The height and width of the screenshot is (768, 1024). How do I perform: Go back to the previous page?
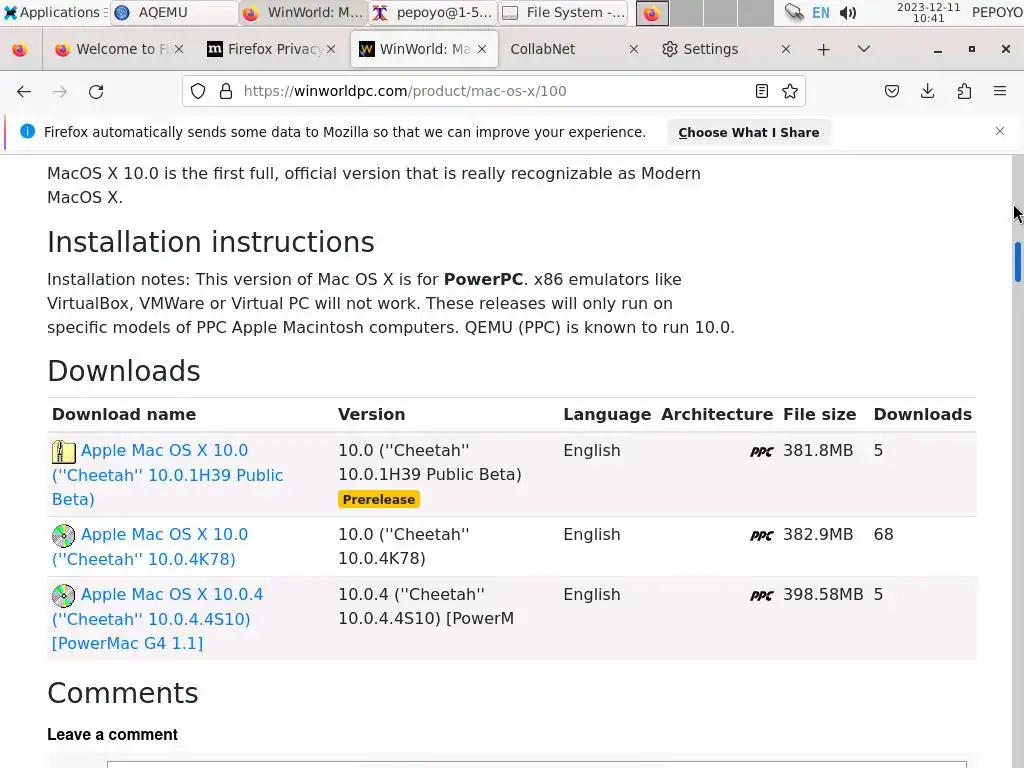(24, 91)
